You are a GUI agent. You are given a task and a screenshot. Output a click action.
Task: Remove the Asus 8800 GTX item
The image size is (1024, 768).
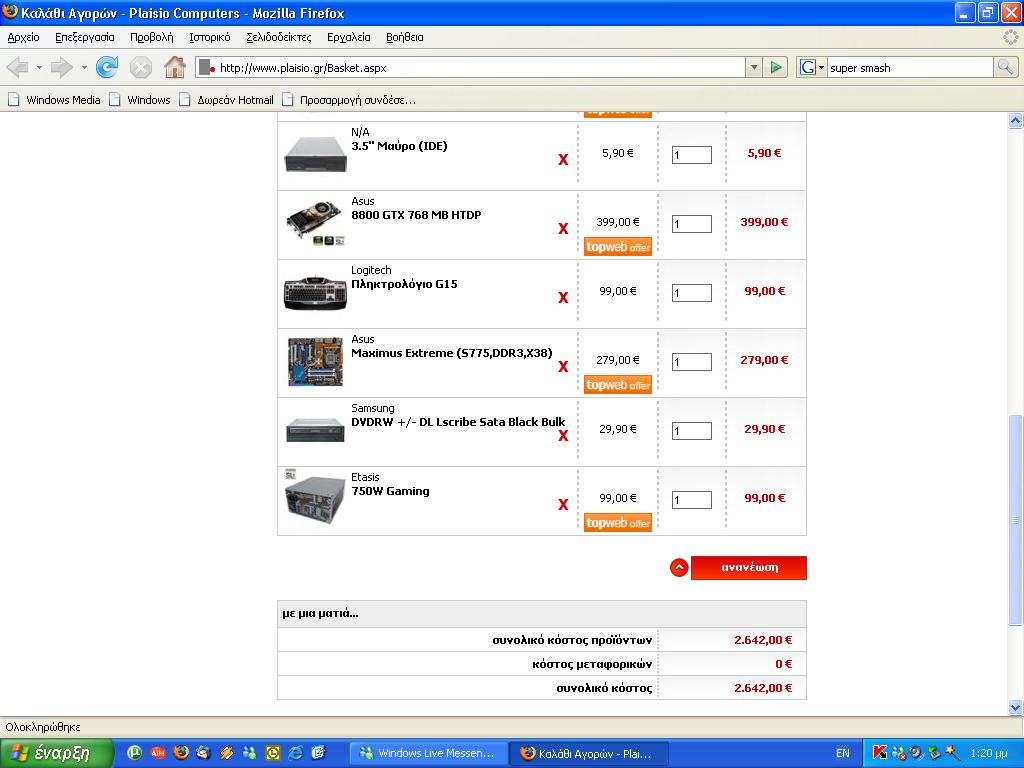[563, 229]
